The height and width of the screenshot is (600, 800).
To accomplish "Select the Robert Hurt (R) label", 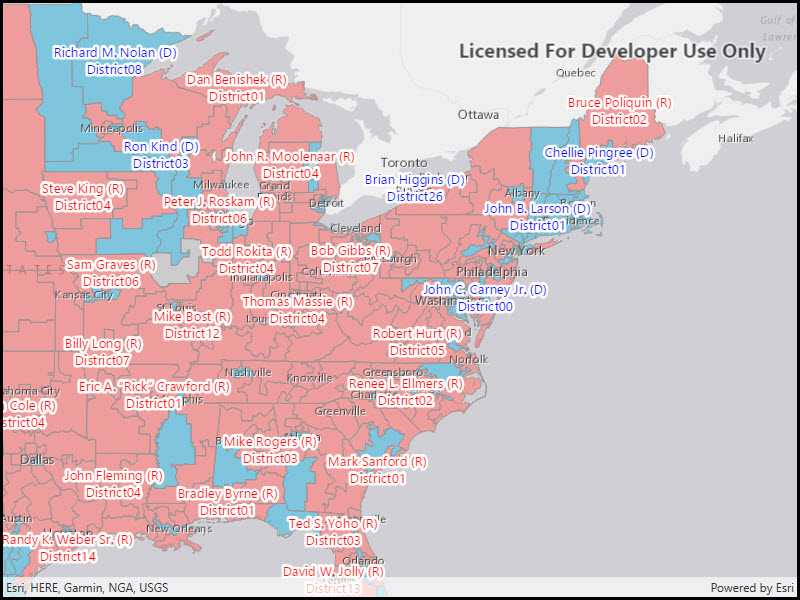I will click(417, 334).
